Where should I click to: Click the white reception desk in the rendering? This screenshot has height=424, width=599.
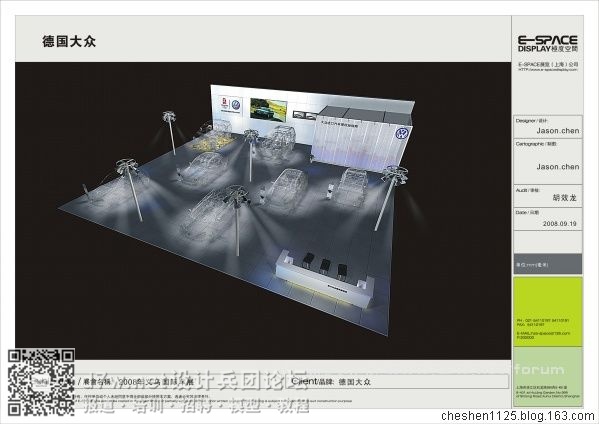click(325, 279)
